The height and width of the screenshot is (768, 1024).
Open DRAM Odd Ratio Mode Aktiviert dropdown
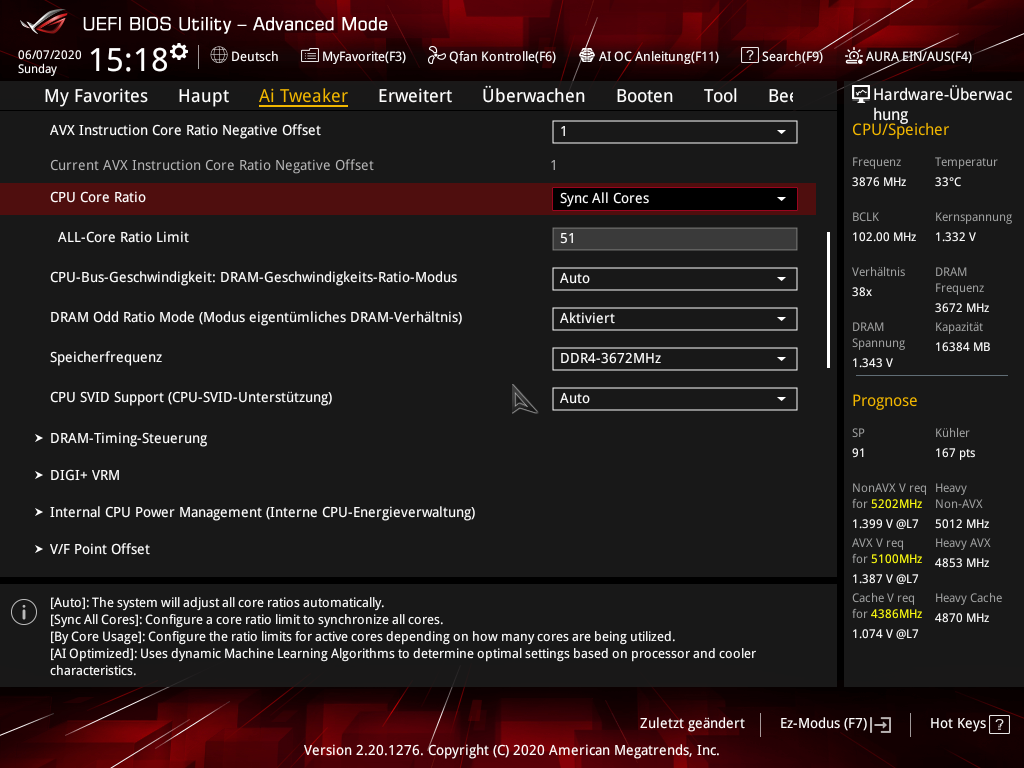pos(675,319)
